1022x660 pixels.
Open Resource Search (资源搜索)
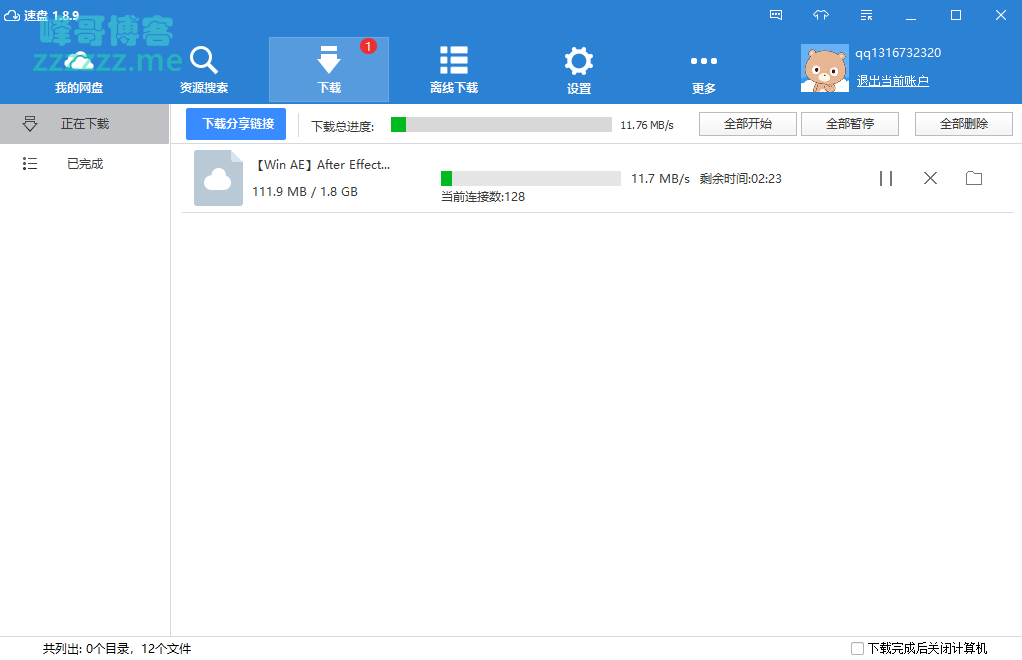[x=204, y=70]
